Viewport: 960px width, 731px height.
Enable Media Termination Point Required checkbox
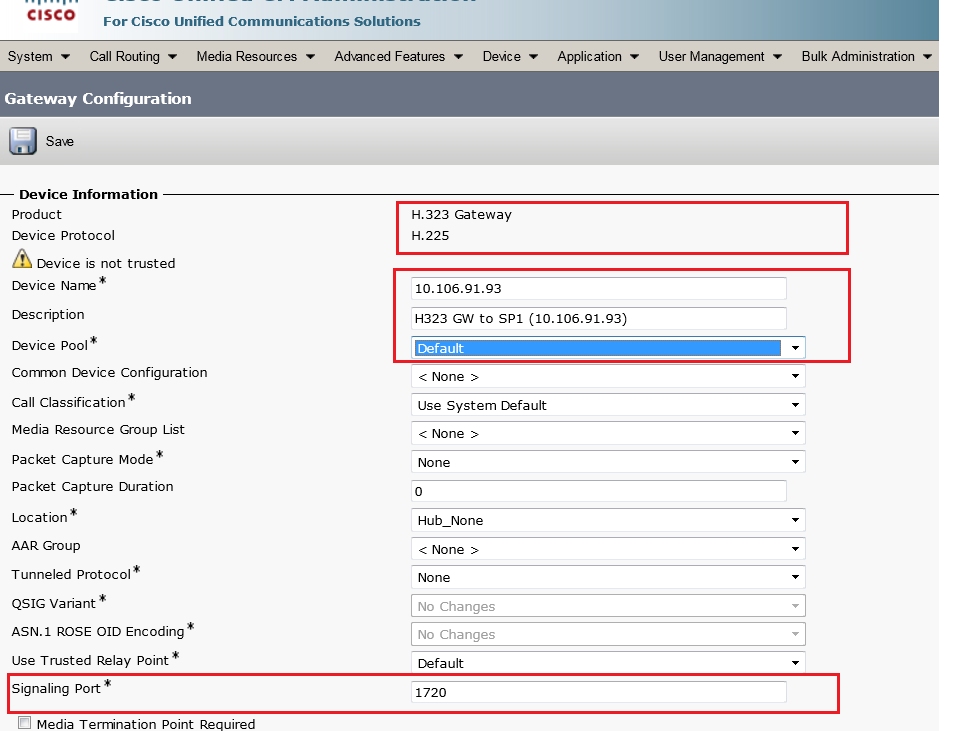pyautogui.click(x=24, y=723)
